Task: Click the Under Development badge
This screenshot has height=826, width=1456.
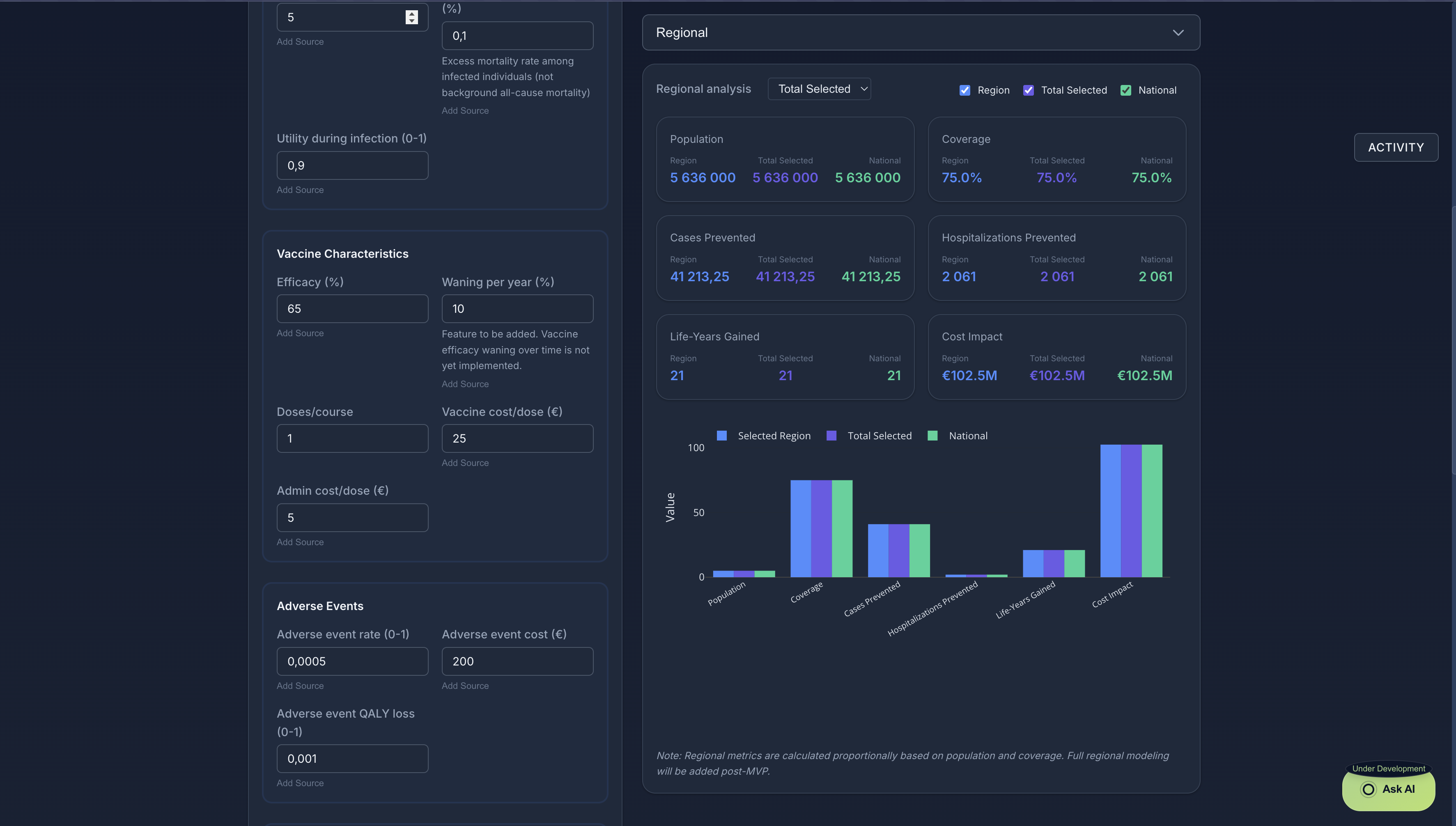Action: 1389,769
